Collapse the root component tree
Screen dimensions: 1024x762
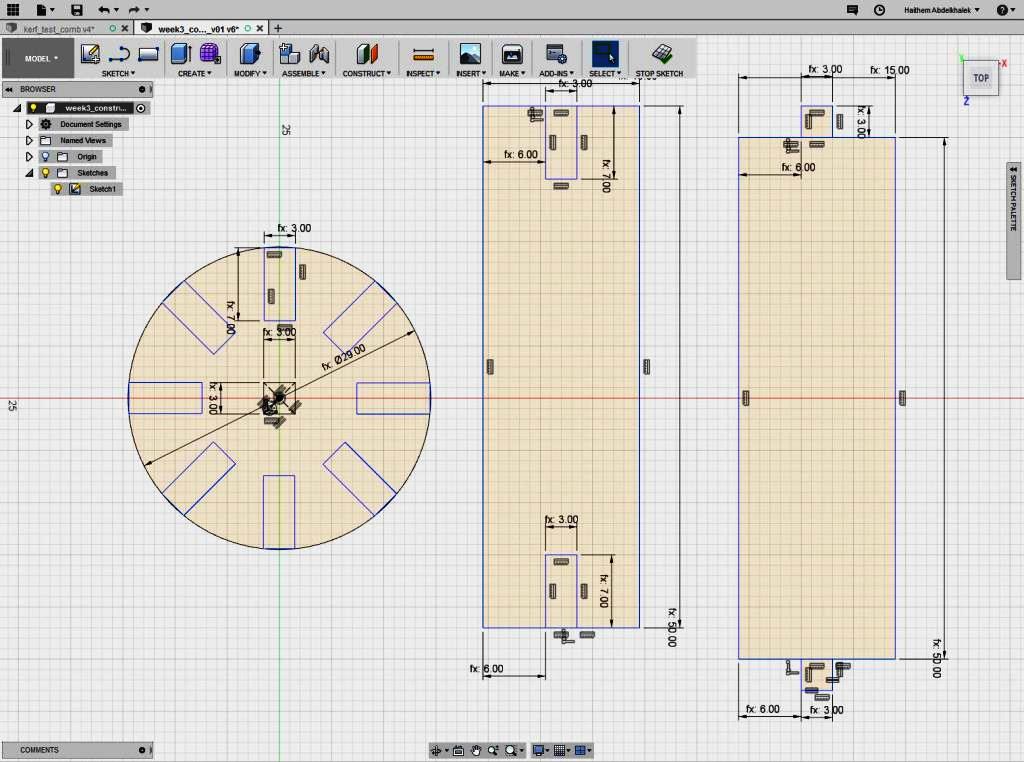[17, 108]
